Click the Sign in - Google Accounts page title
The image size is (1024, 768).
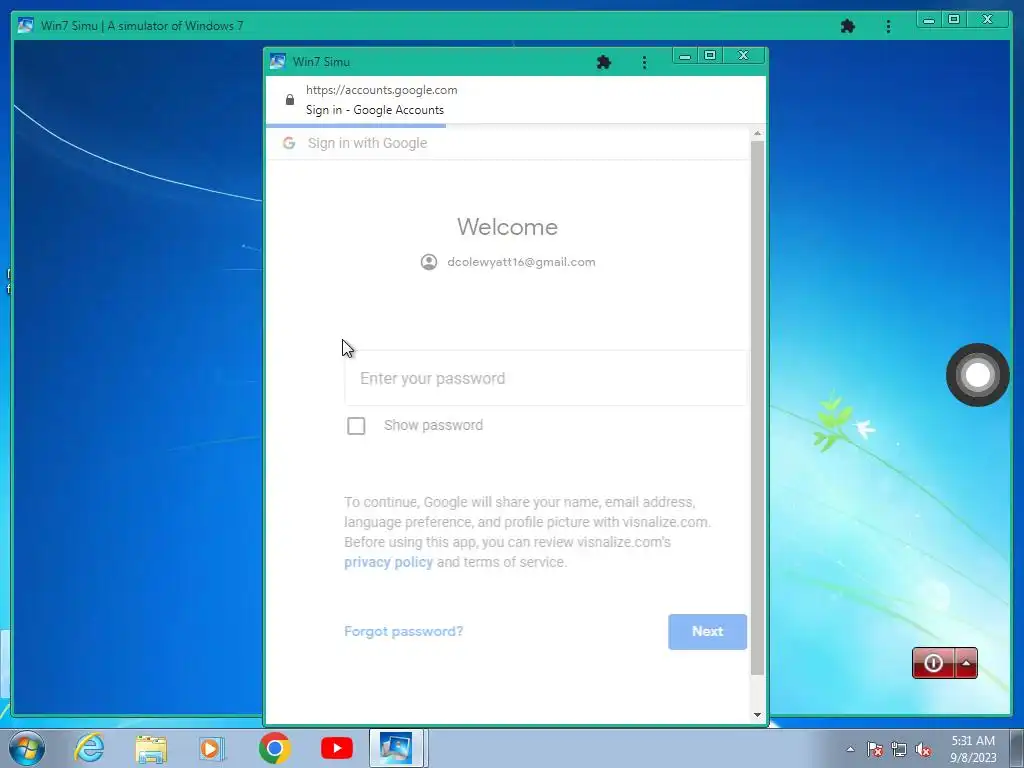[375, 110]
